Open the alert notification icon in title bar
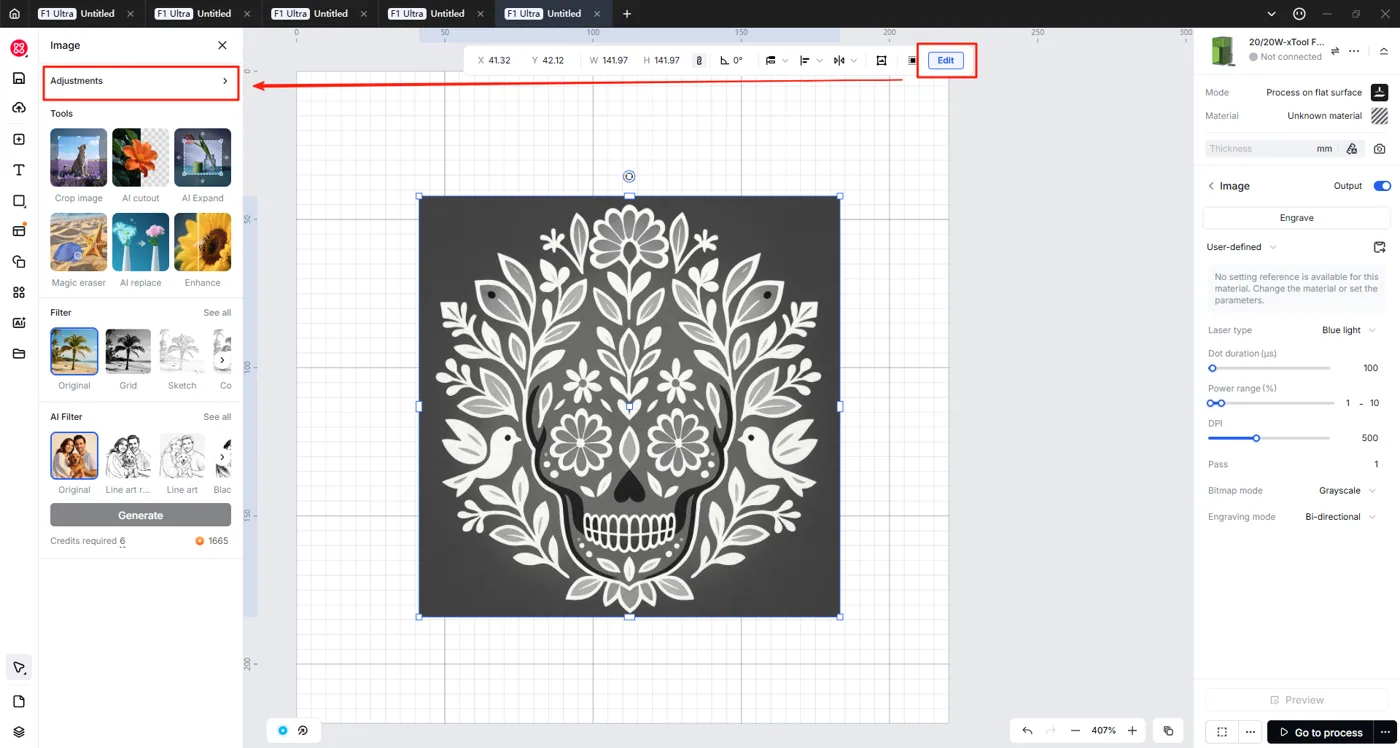This screenshot has width=1400, height=748. coord(1299,14)
